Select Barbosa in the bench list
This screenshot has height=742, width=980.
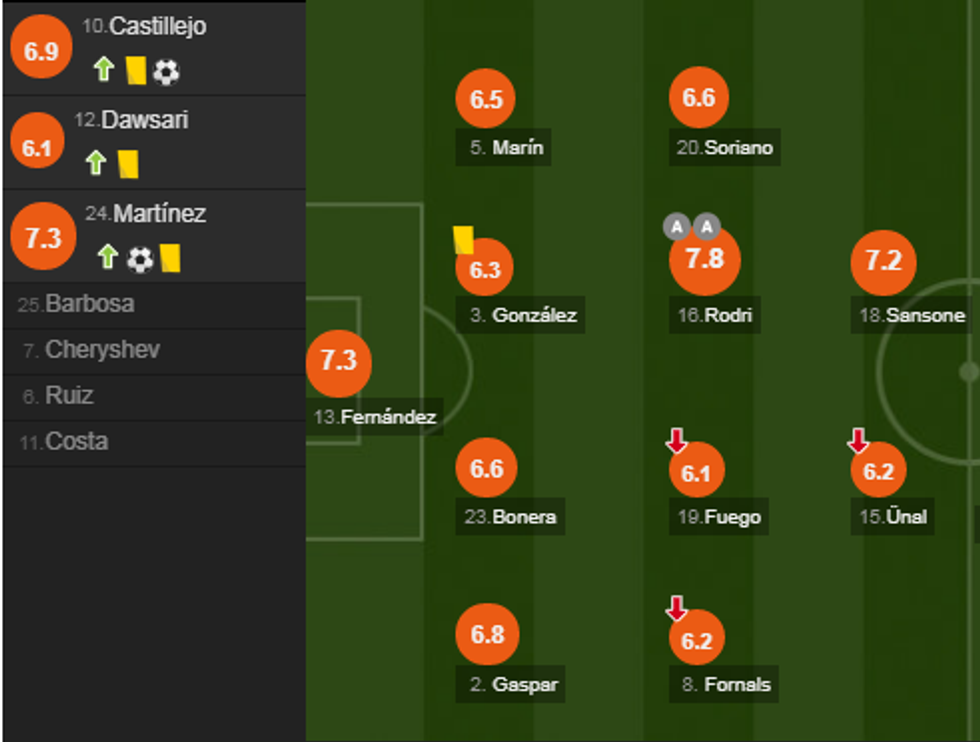coord(89,304)
